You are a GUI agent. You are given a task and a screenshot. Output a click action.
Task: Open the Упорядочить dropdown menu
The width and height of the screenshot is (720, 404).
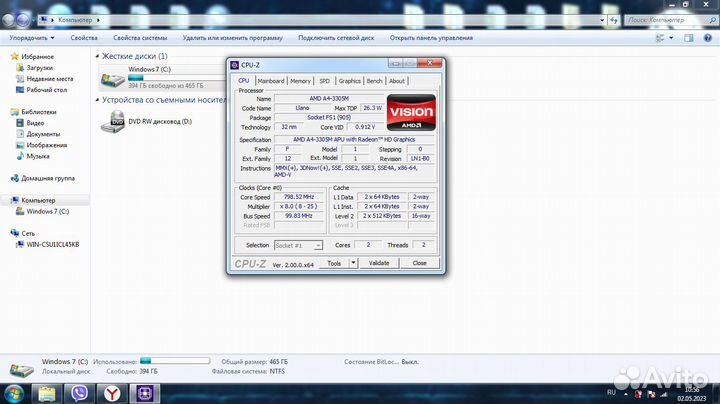(30, 38)
